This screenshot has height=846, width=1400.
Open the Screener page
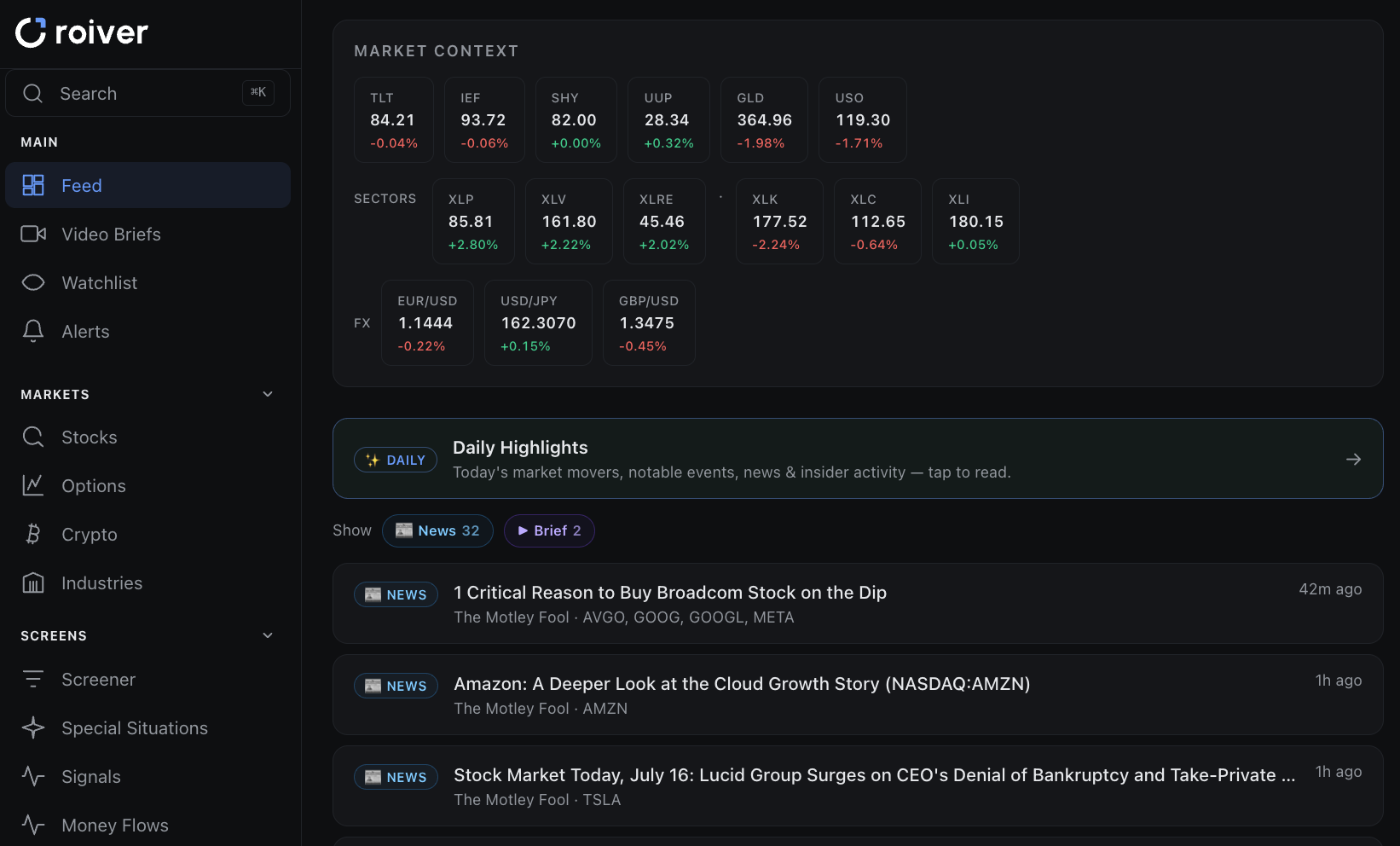pos(148,679)
